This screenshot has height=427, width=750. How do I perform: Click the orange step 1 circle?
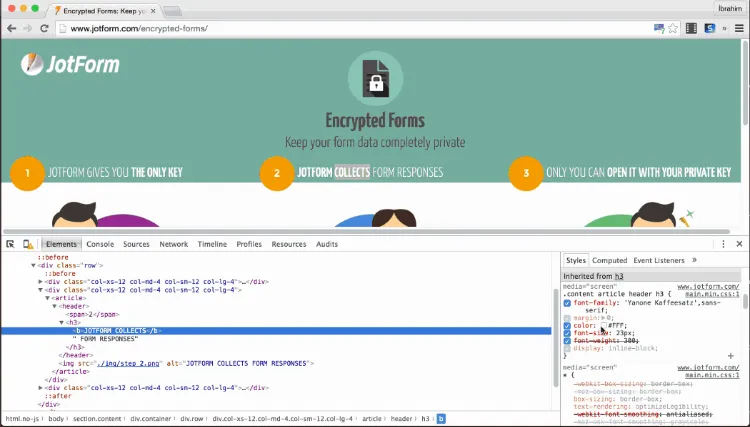[x=27, y=173]
